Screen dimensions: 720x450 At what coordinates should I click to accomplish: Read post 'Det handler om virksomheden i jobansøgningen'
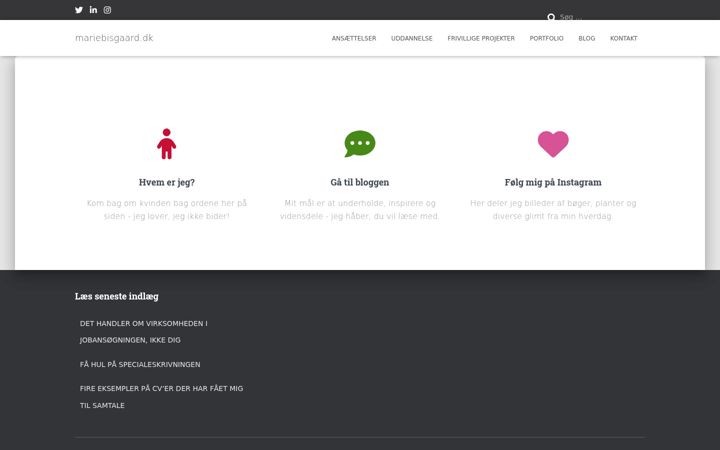coord(143,332)
